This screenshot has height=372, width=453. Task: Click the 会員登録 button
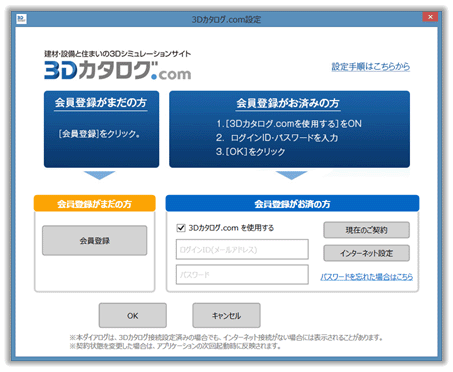94,240
